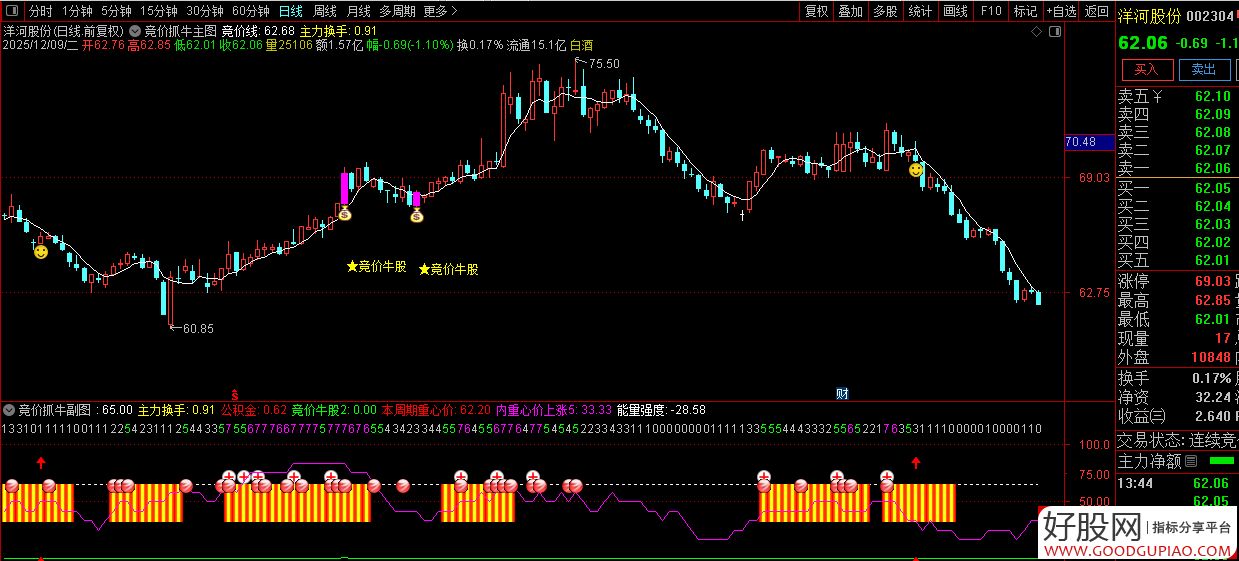
Task: Click the second money bag signal icon
Action: [x=417, y=214]
